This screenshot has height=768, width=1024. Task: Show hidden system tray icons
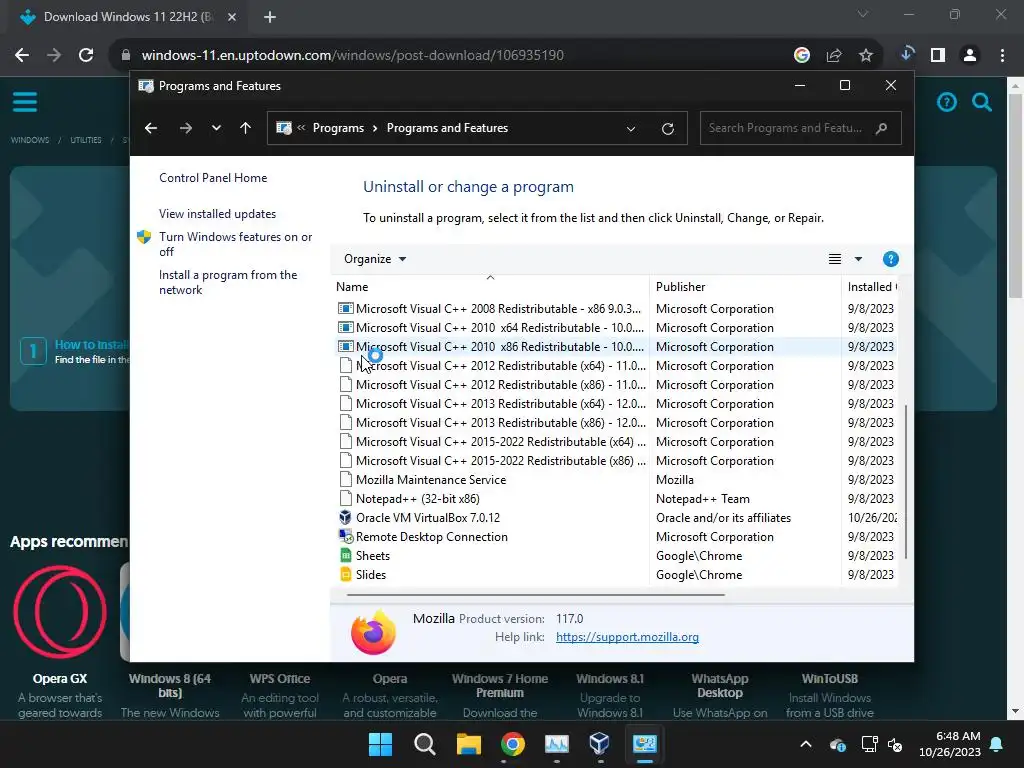point(806,744)
